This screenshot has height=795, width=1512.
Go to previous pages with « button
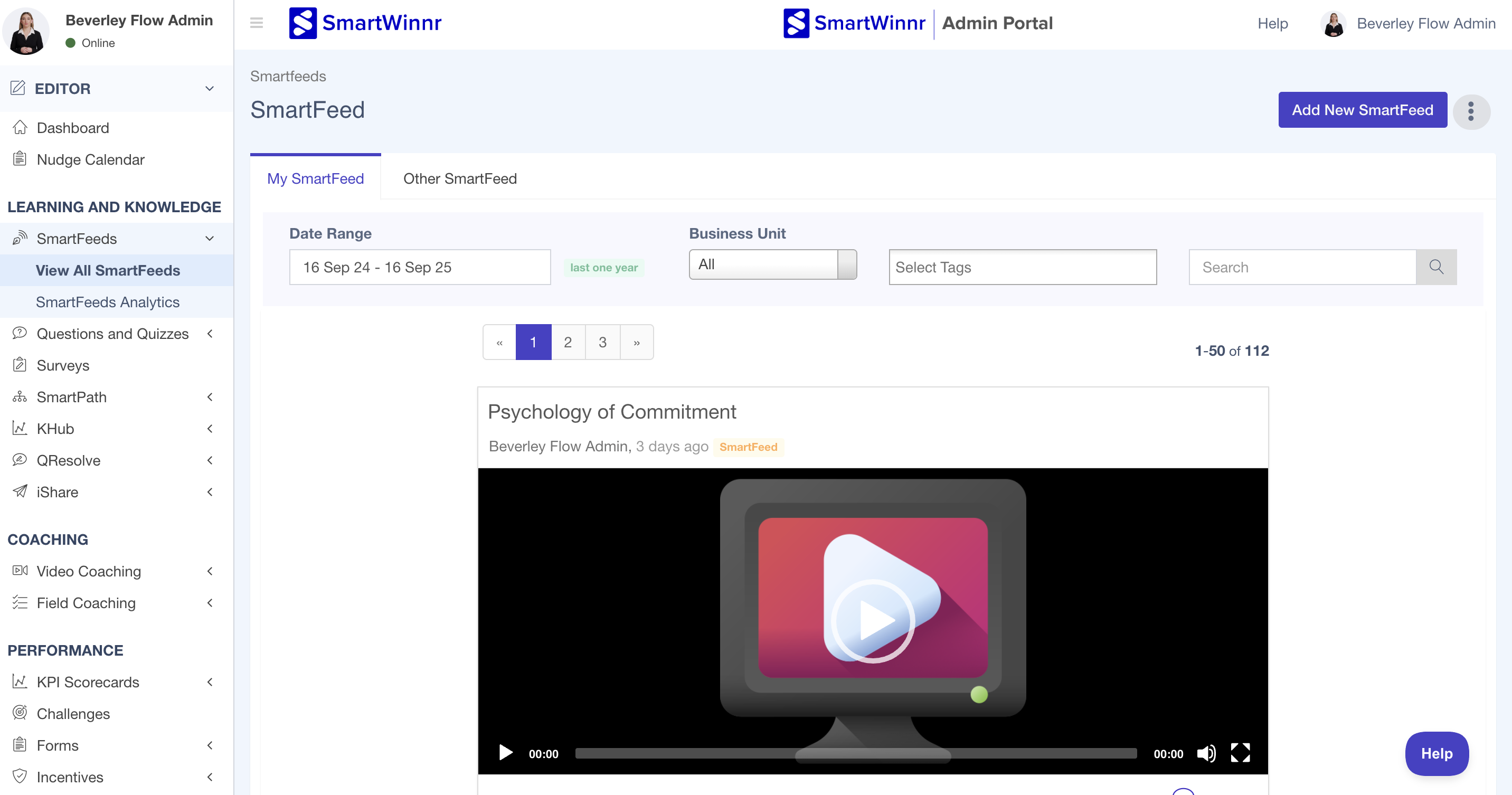(499, 342)
